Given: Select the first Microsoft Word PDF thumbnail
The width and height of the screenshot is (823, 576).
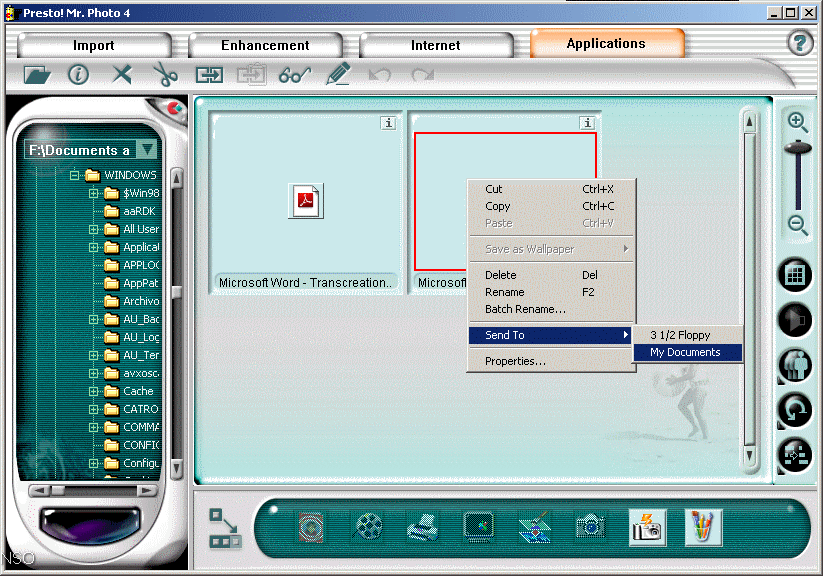Looking at the screenshot, I should coord(306,201).
